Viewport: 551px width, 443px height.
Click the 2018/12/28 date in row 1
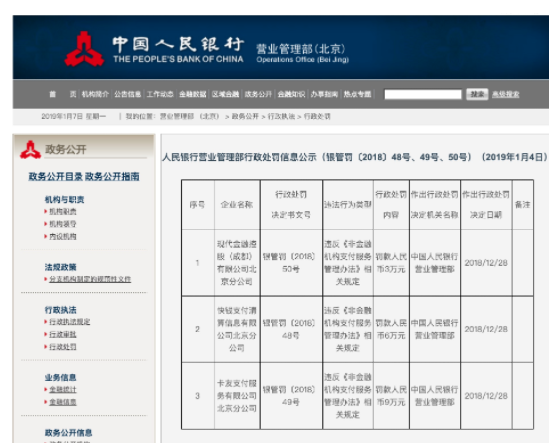point(486,263)
